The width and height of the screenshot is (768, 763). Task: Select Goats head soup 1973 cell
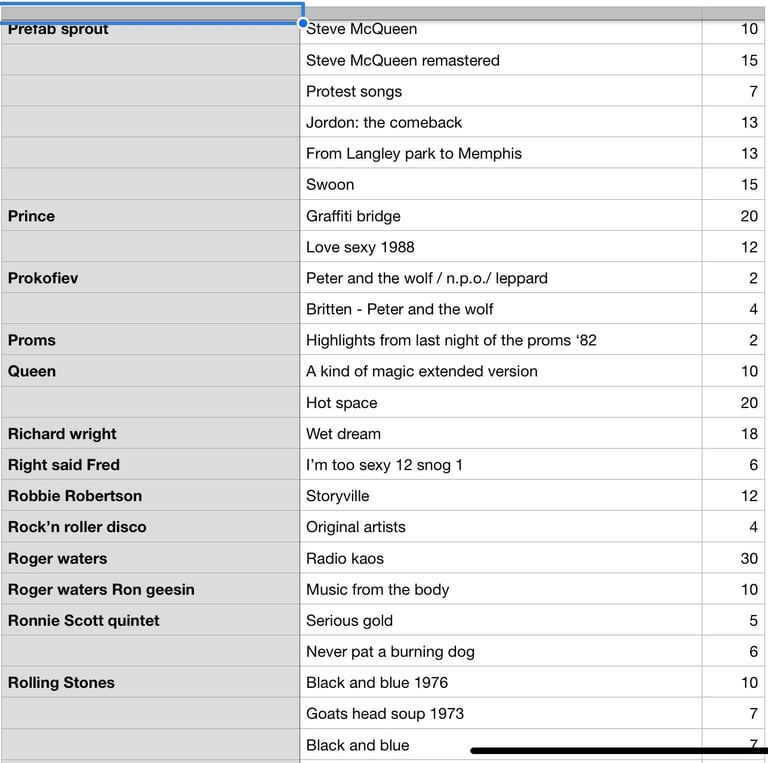tap(501, 713)
